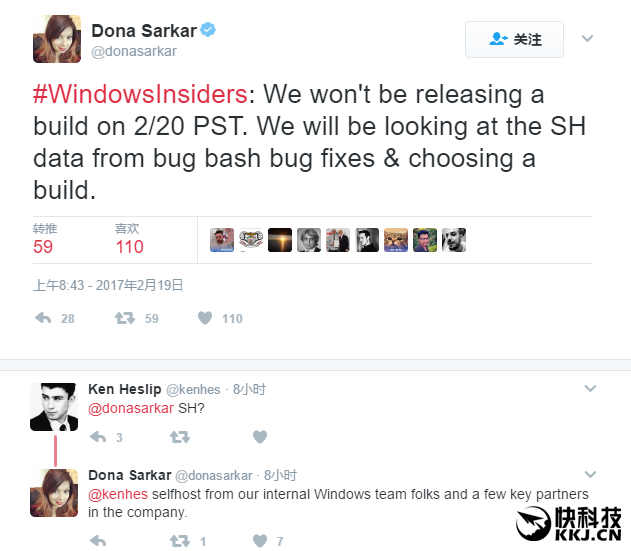View the 110 likes count

(x=130, y=246)
